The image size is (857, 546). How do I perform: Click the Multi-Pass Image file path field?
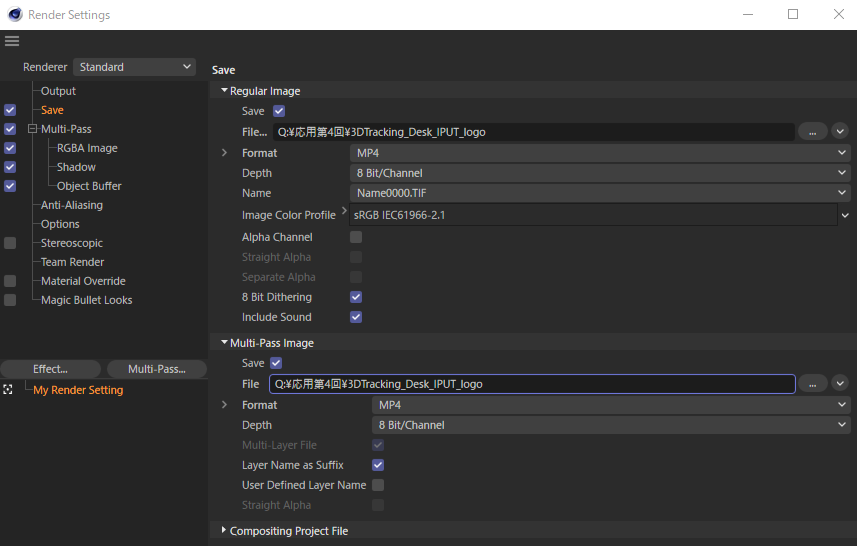pos(532,384)
